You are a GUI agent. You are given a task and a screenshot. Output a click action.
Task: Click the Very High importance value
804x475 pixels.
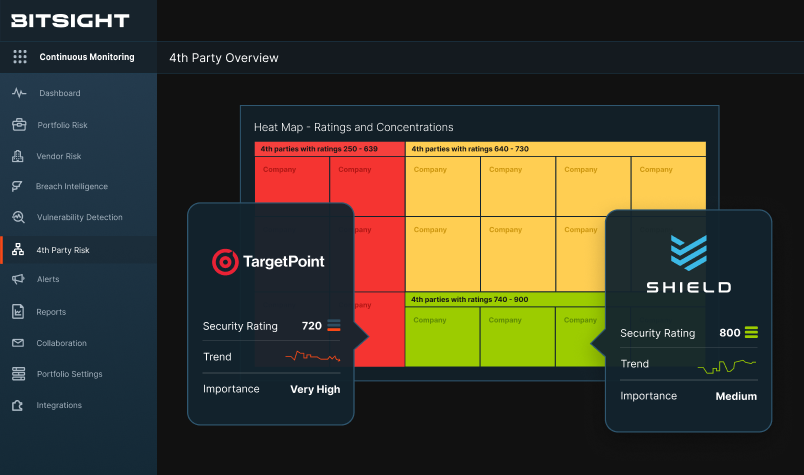(x=315, y=389)
